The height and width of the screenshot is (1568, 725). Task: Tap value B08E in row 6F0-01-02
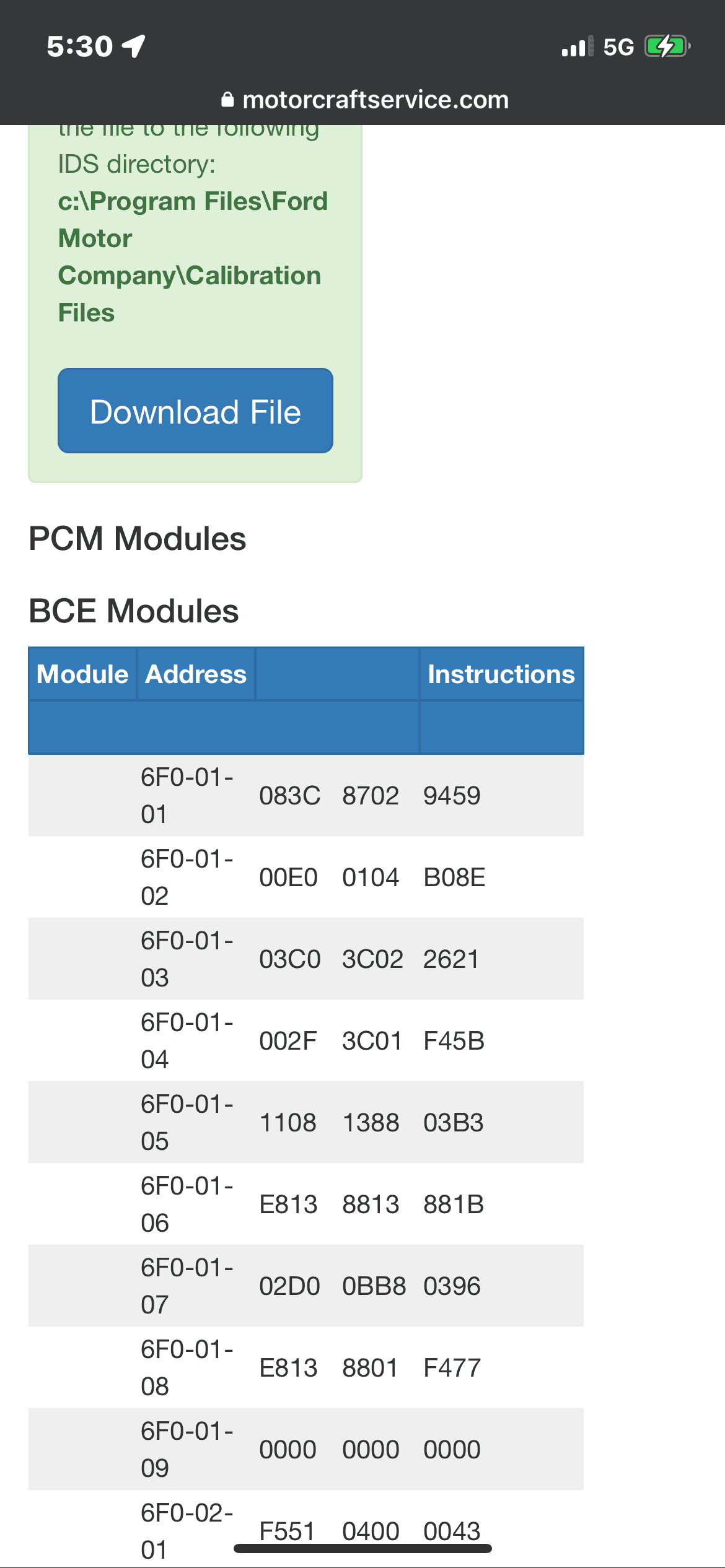(454, 877)
